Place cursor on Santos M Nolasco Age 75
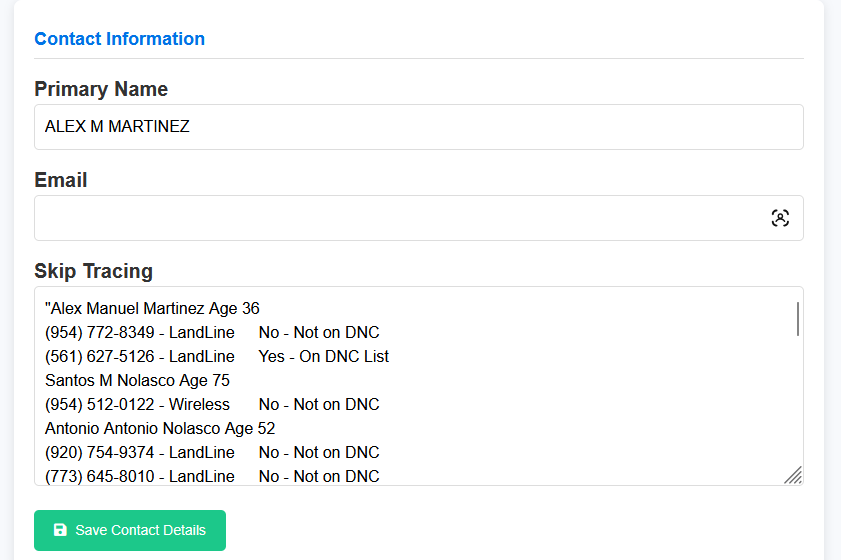Viewport: 841px width, 560px height. pyautogui.click(x=137, y=380)
